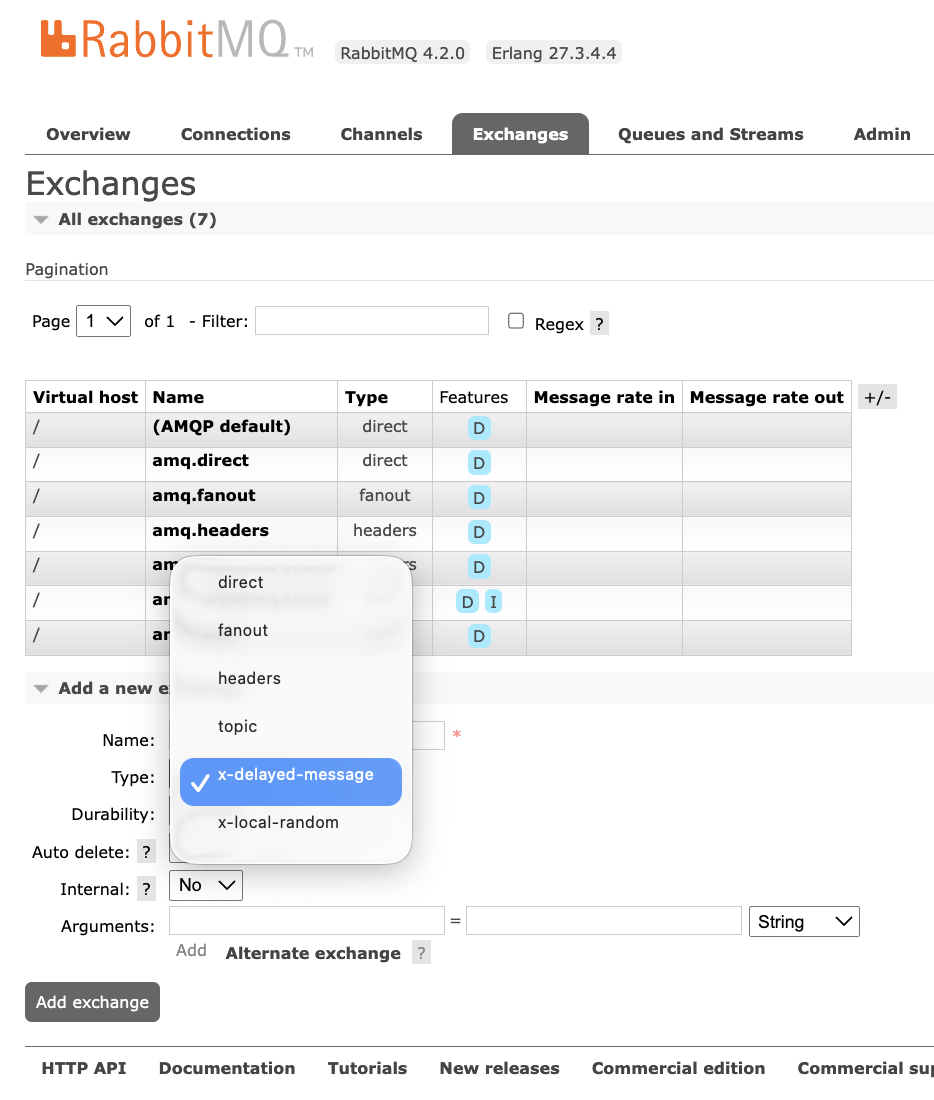Click the +/- column selector above the table
Screen dimensions: 934x1100
876,396
